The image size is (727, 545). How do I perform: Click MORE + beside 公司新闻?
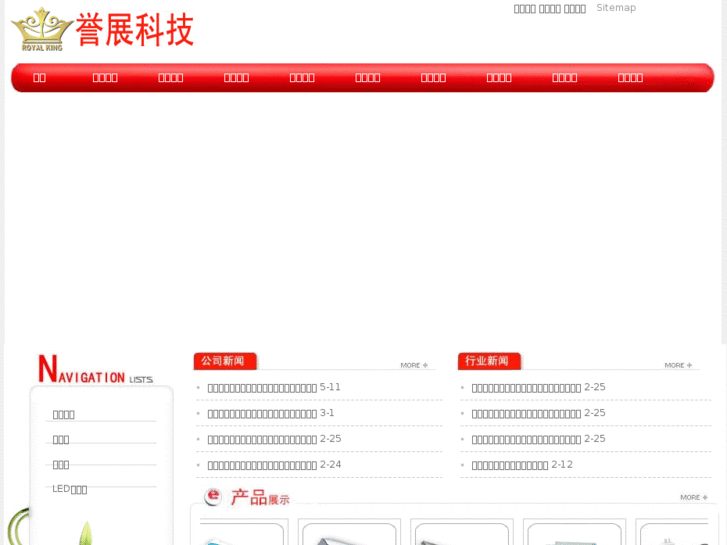pos(414,365)
